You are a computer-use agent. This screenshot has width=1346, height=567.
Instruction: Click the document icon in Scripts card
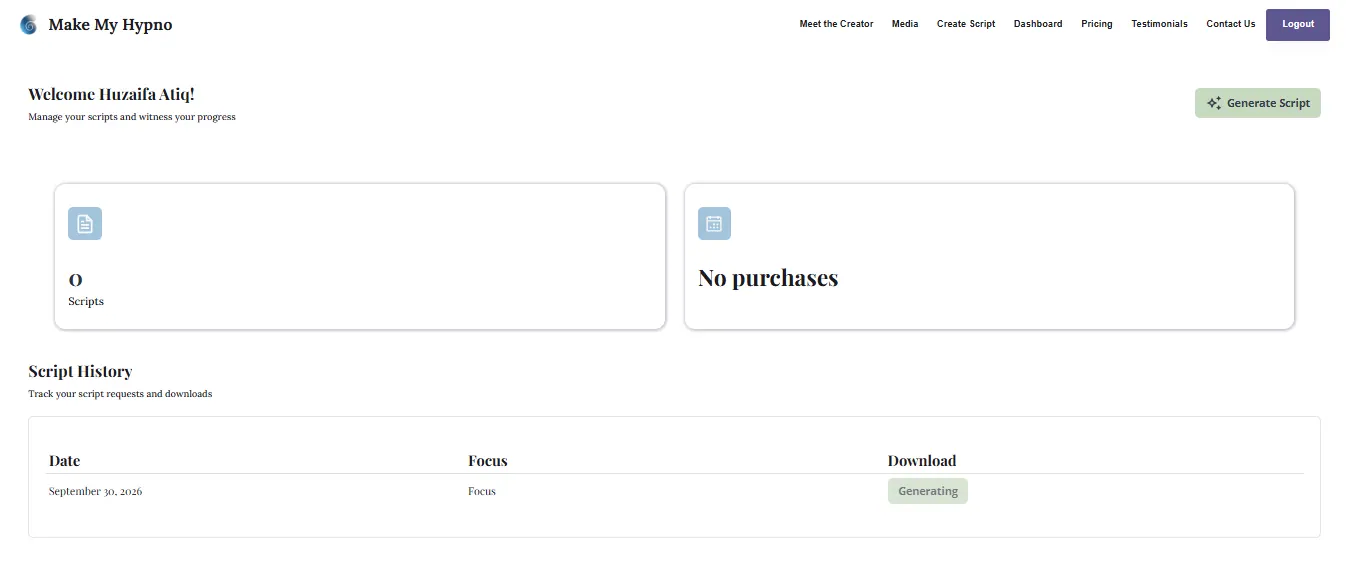(x=85, y=223)
